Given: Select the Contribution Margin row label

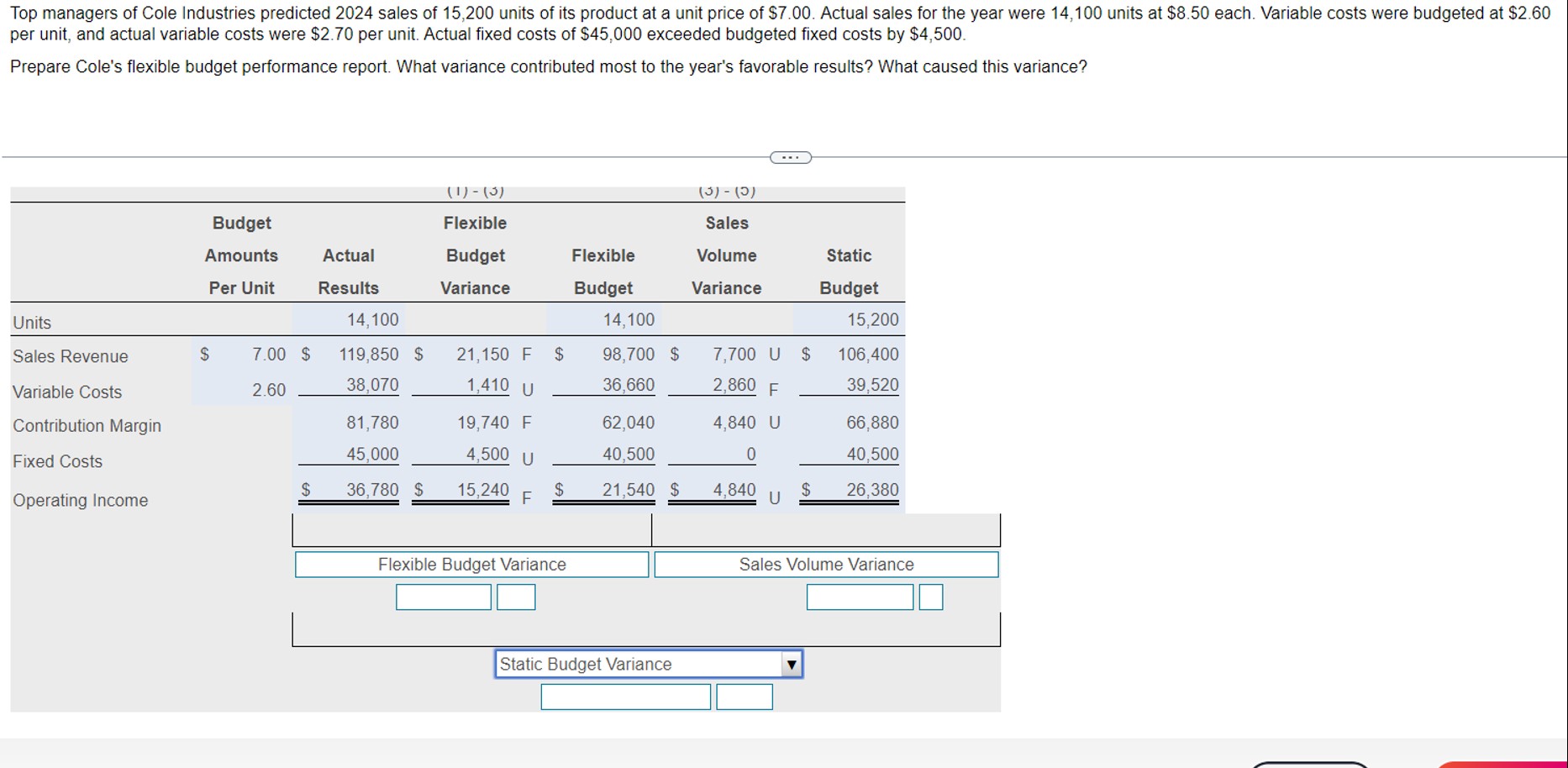Looking at the screenshot, I should 87,426.
